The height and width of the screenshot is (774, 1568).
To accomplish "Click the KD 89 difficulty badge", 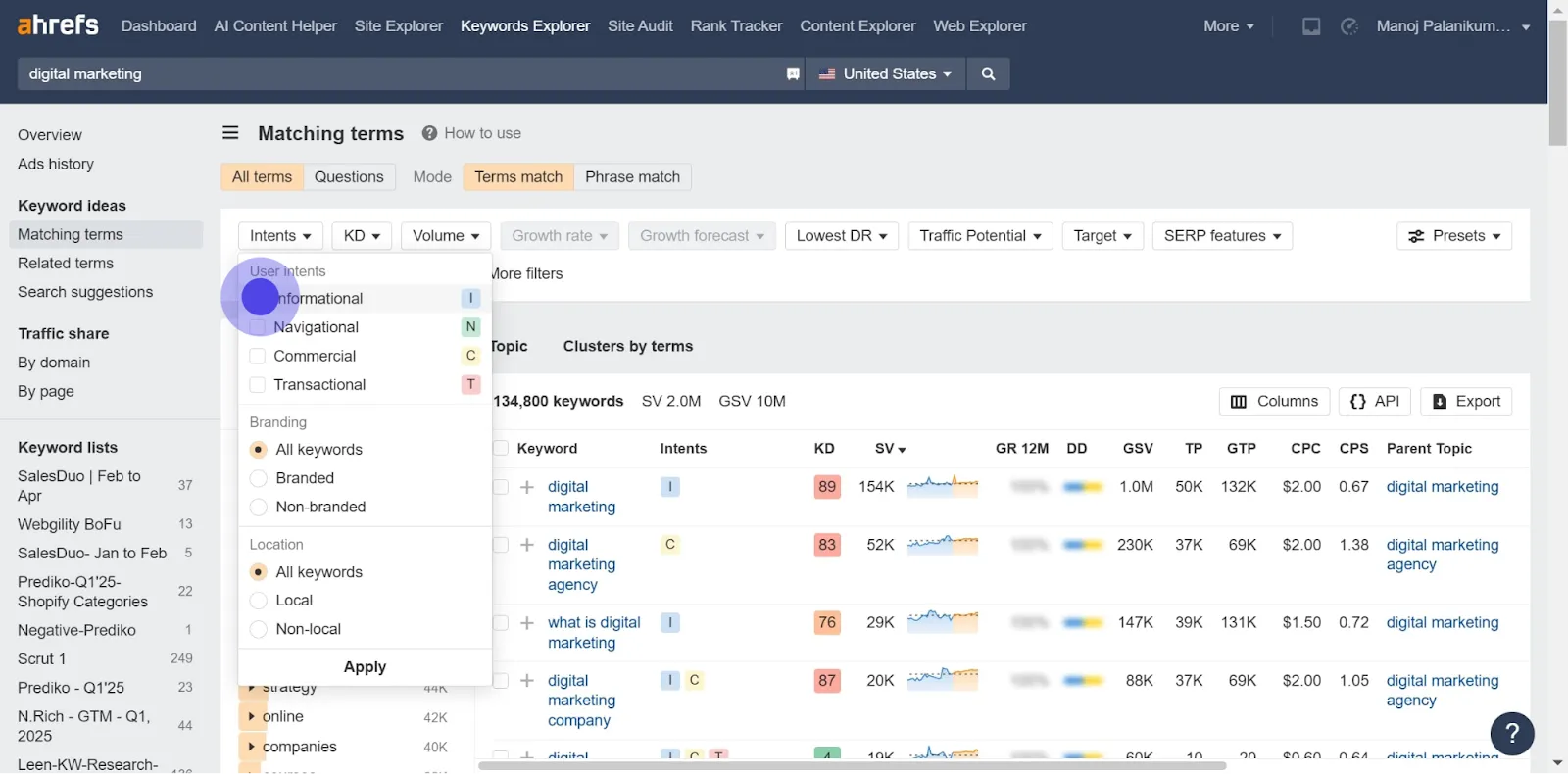I will coord(827,487).
